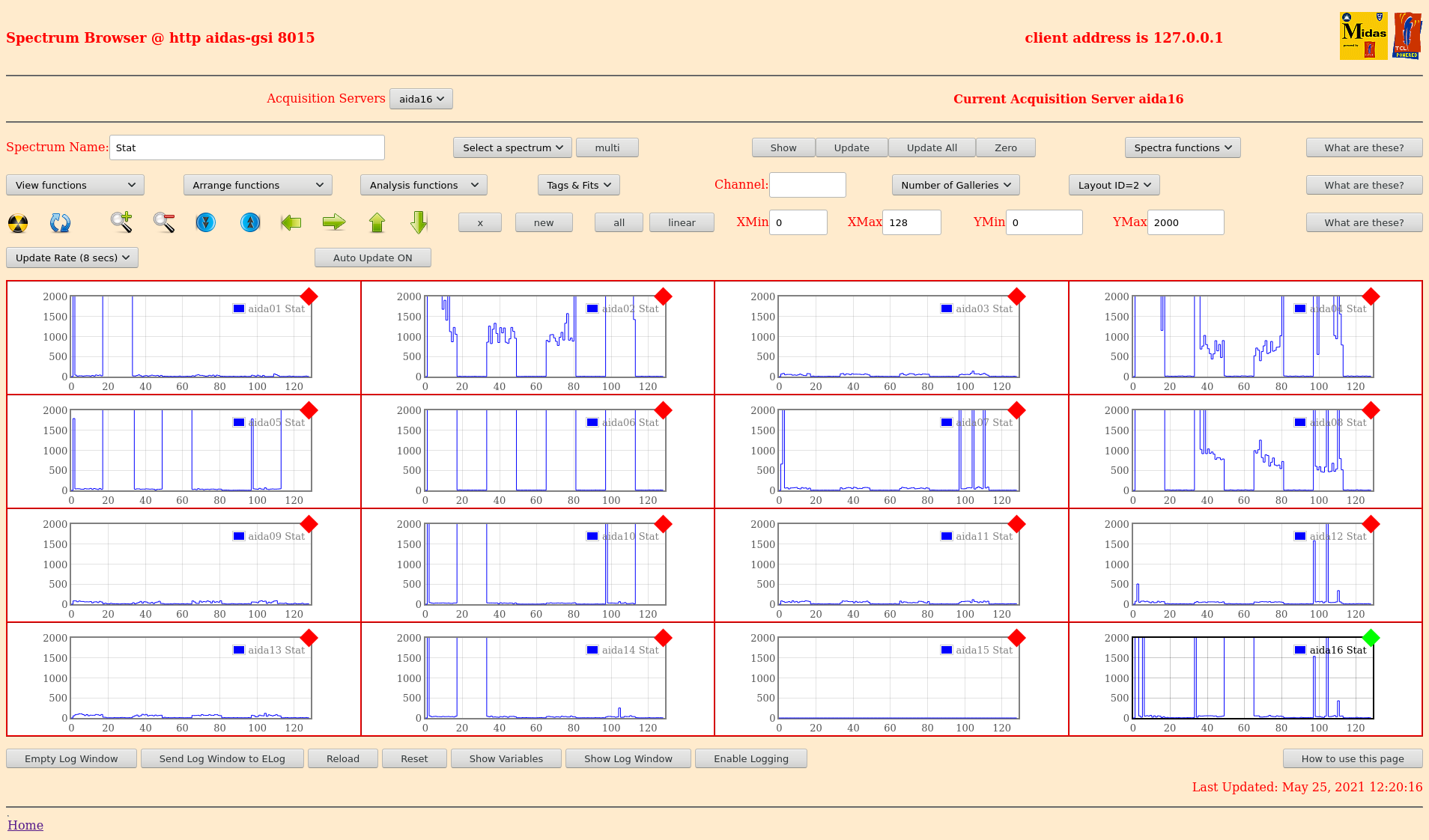Shift spectrum right with green right arrow

(334, 222)
